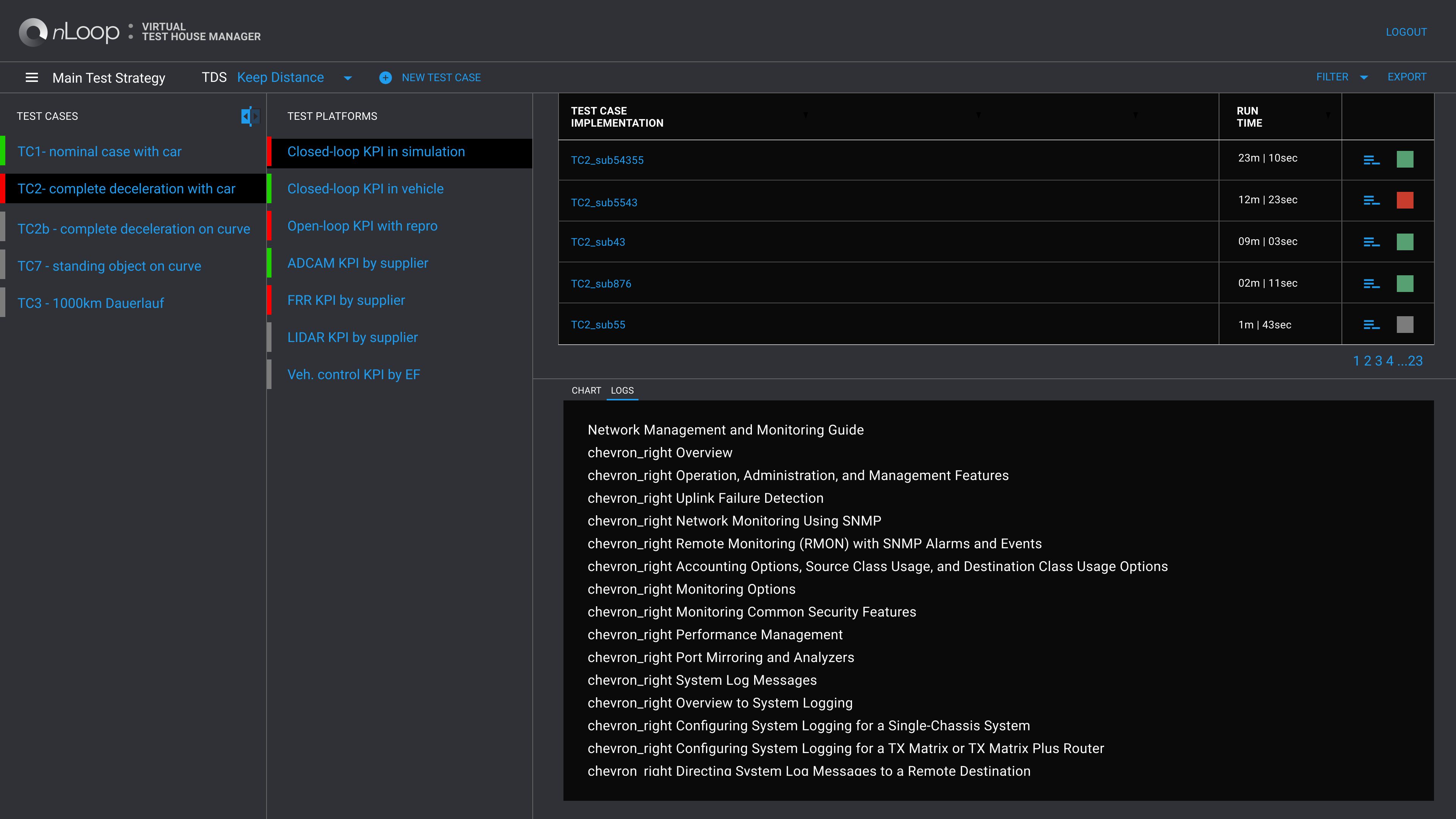Click log line Uplink Failure Detection

coord(705,499)
